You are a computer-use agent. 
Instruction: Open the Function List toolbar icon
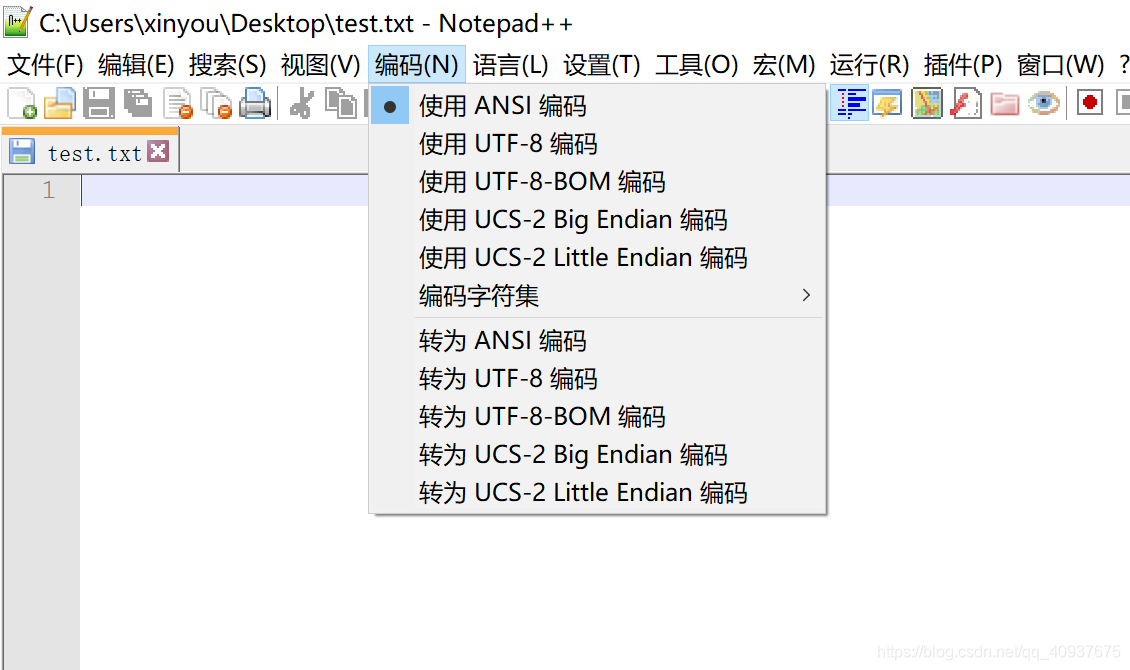coord(966,103)
